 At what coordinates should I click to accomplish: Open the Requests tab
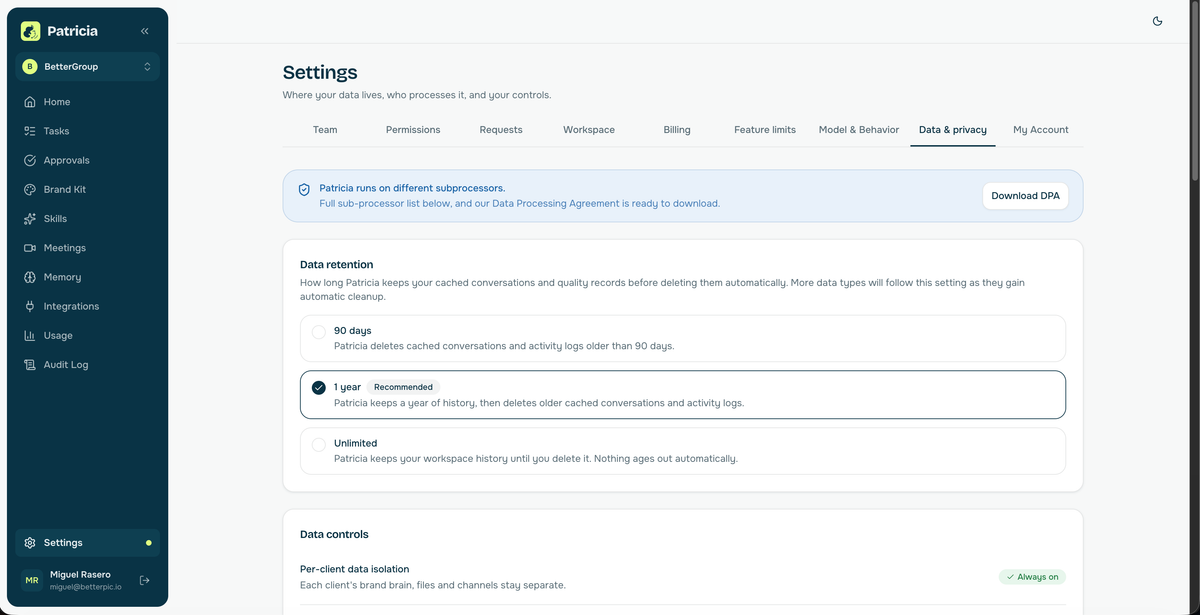pyautogui.click(x=501, y=130)
